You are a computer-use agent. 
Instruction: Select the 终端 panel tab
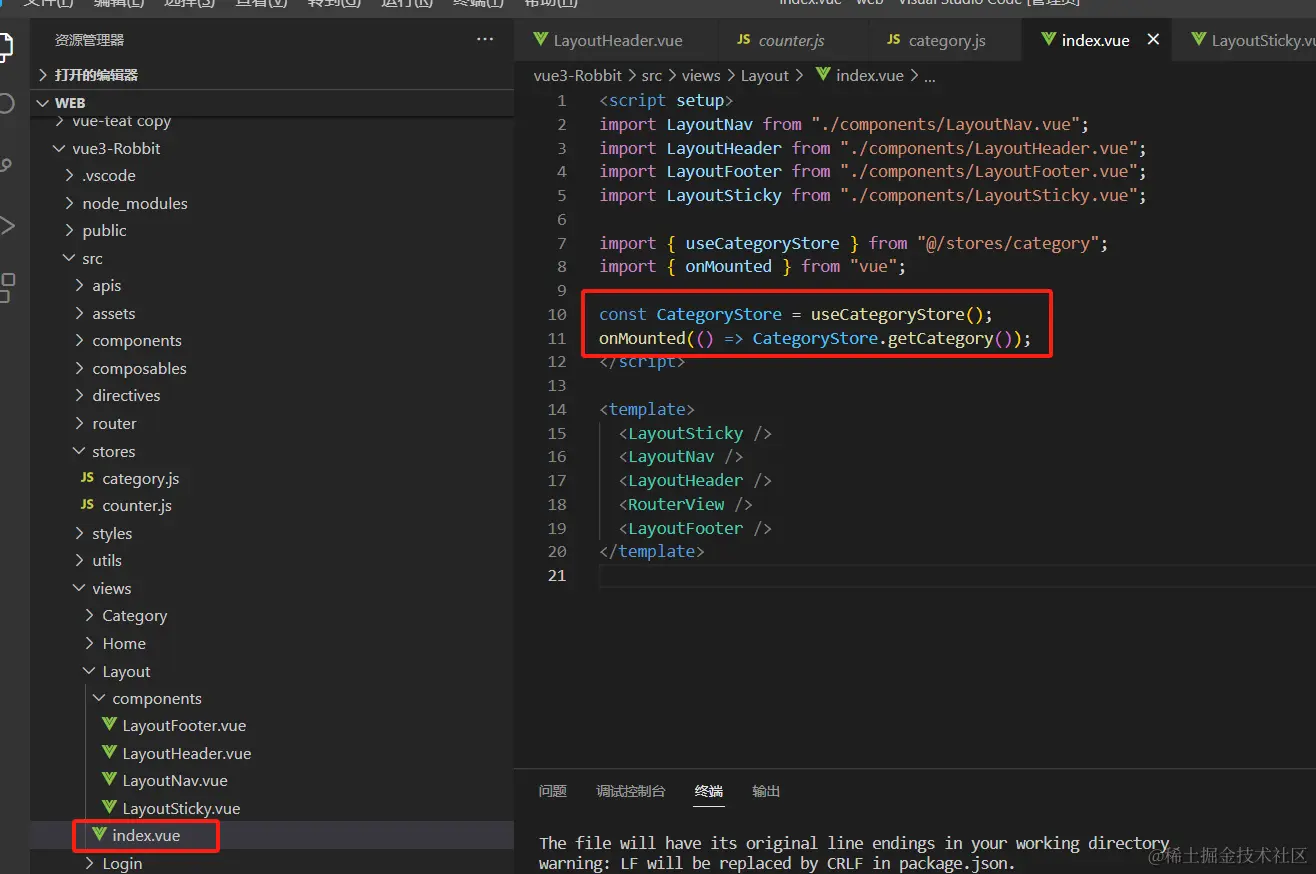[709, 791]
